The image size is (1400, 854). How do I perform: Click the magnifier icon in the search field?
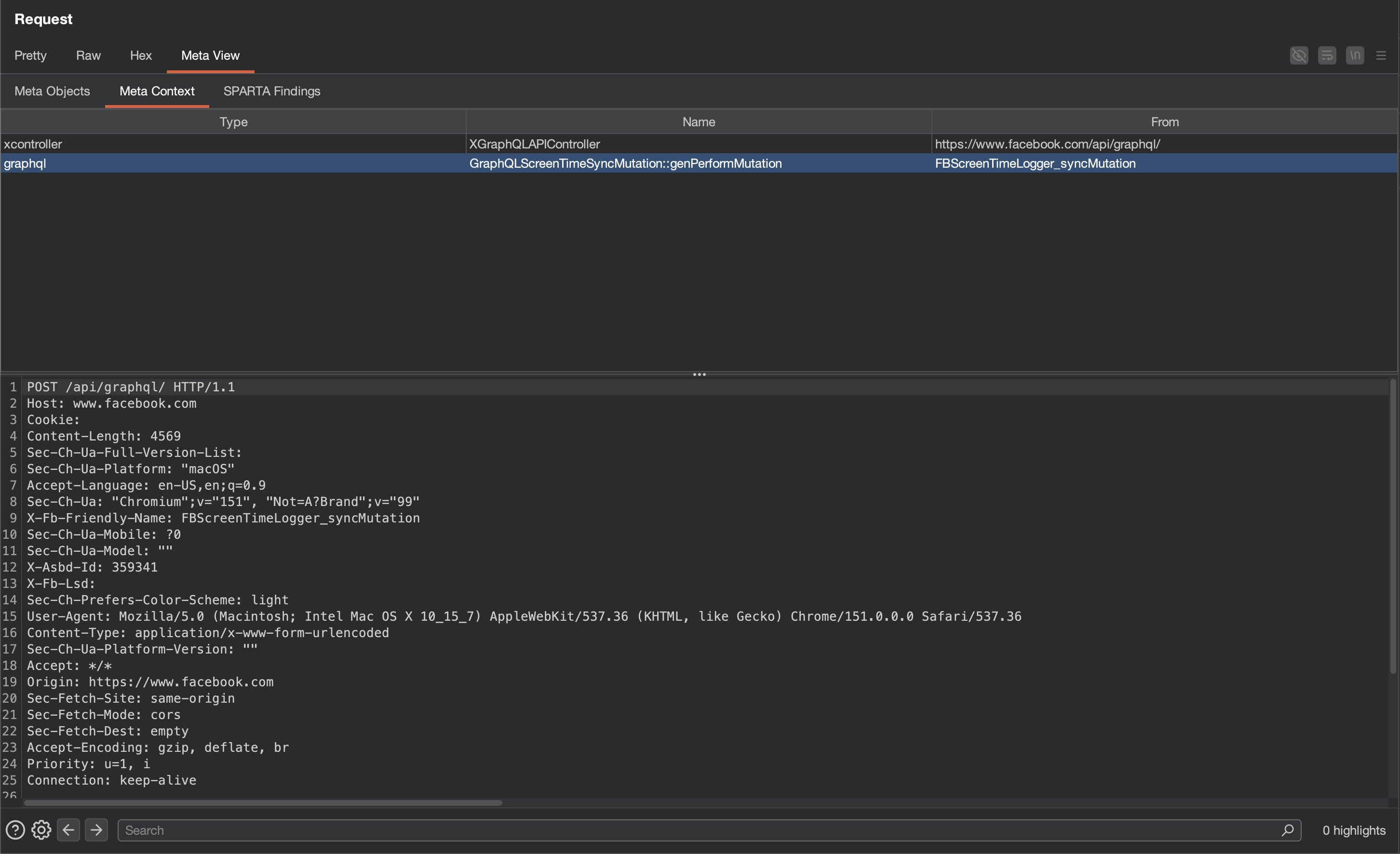pos(1288,830)
